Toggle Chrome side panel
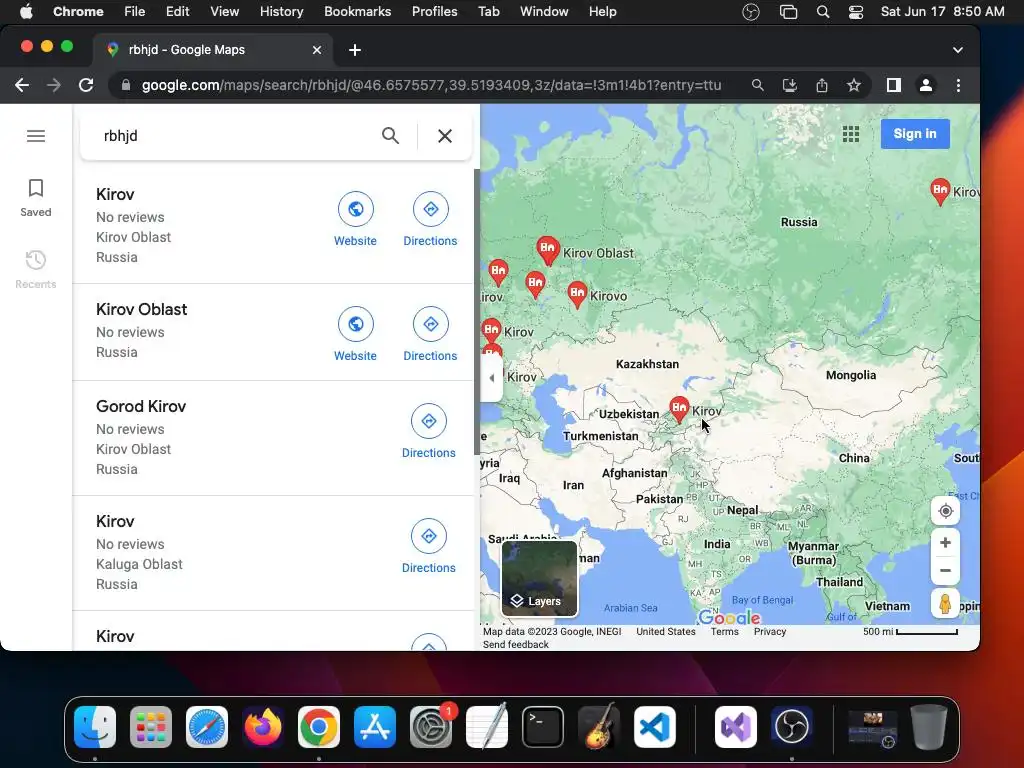Screen dimensions: 1024x768 (893, 86)
